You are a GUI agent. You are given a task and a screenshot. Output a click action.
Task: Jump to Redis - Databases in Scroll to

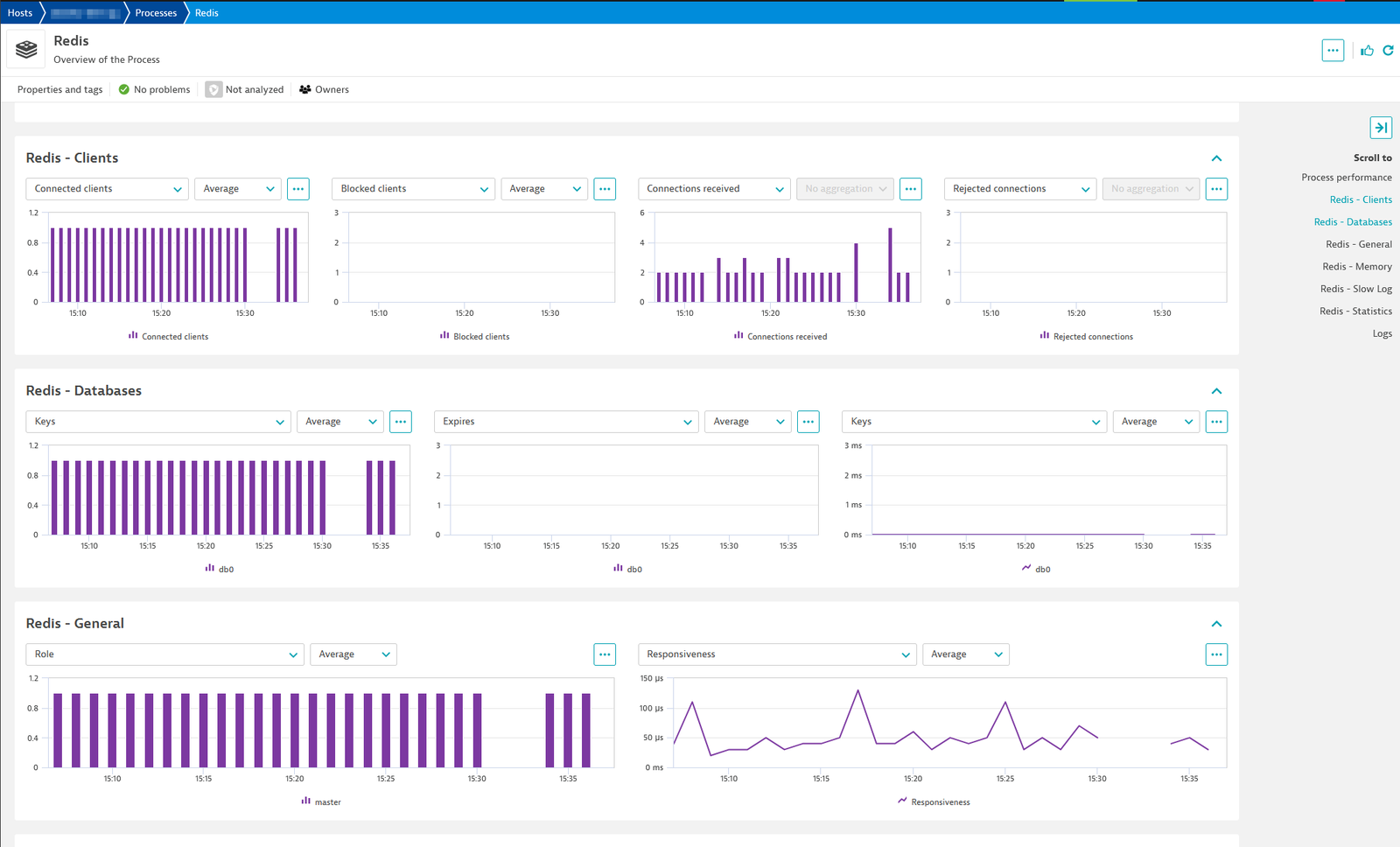(x=1353, y=222)
